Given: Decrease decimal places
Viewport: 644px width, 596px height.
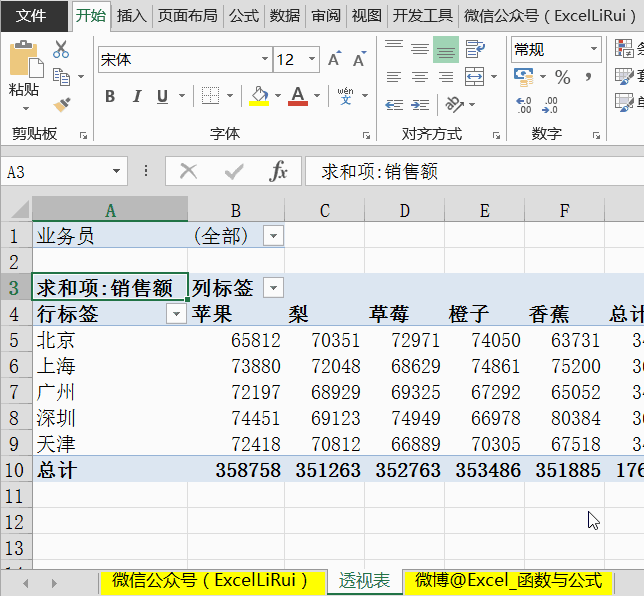Looking at the screenshot, I should click(x=550, y=105).
